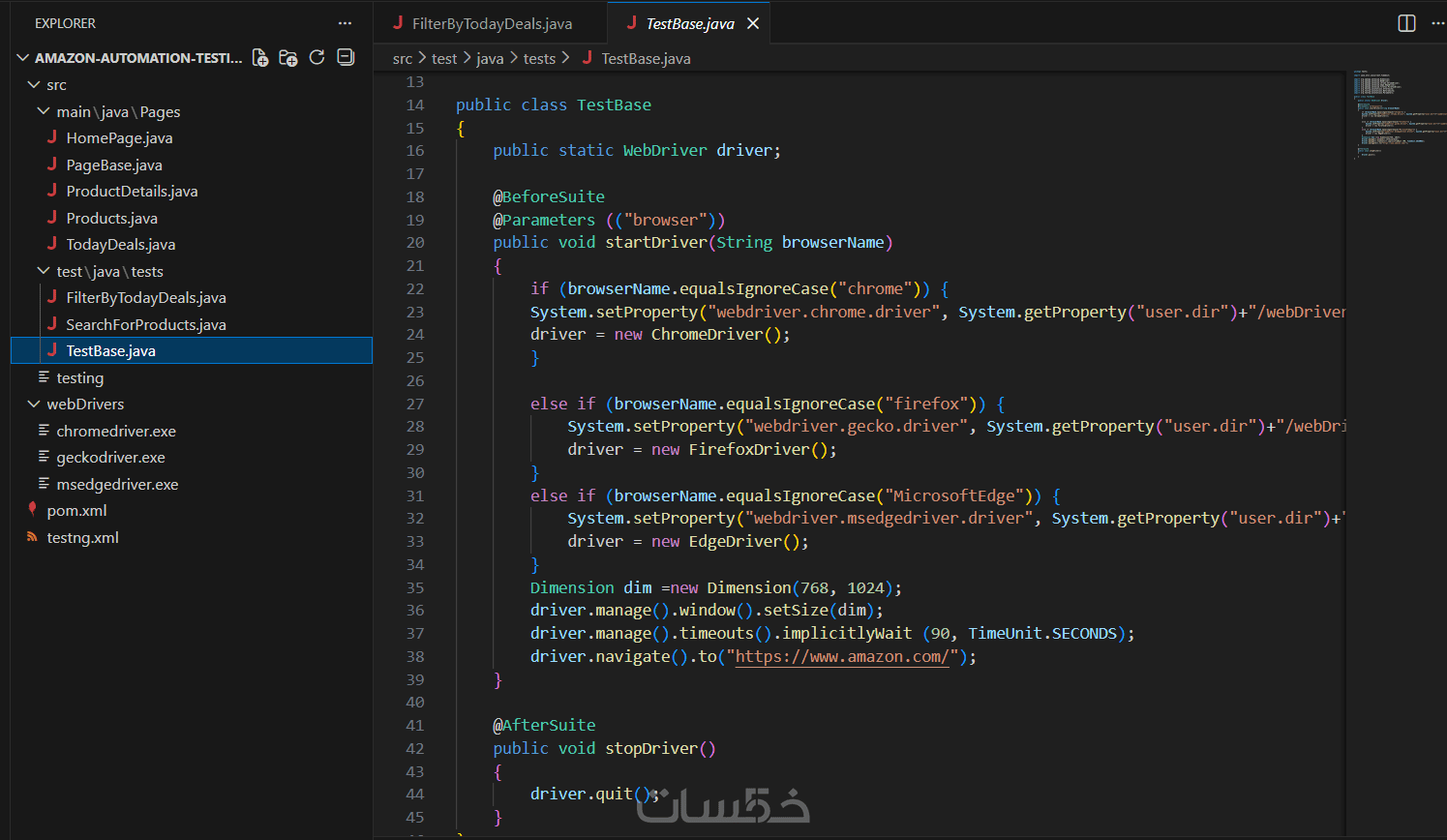
Task: Open pom.xml in the Explorer
Action: pyautogui.click(x=76, y=511)
